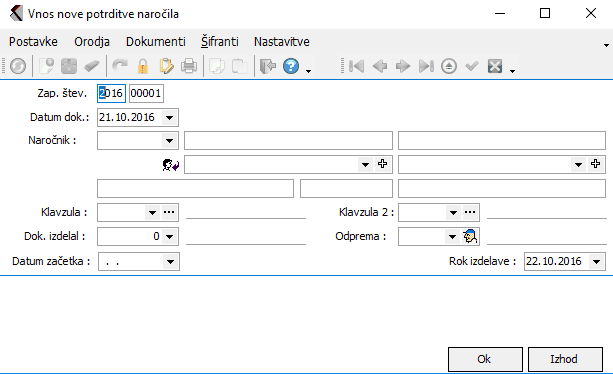The height and width of the screenshot is (374, 613).
Task: Open navigation toolbar options arrow
Action: click(x=513, y=71)
